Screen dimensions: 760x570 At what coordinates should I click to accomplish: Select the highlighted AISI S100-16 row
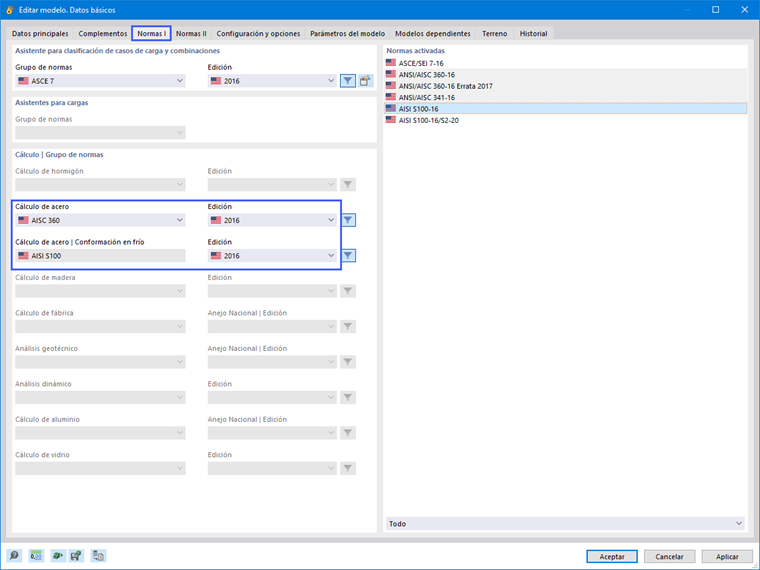click(x=565, y=109)
